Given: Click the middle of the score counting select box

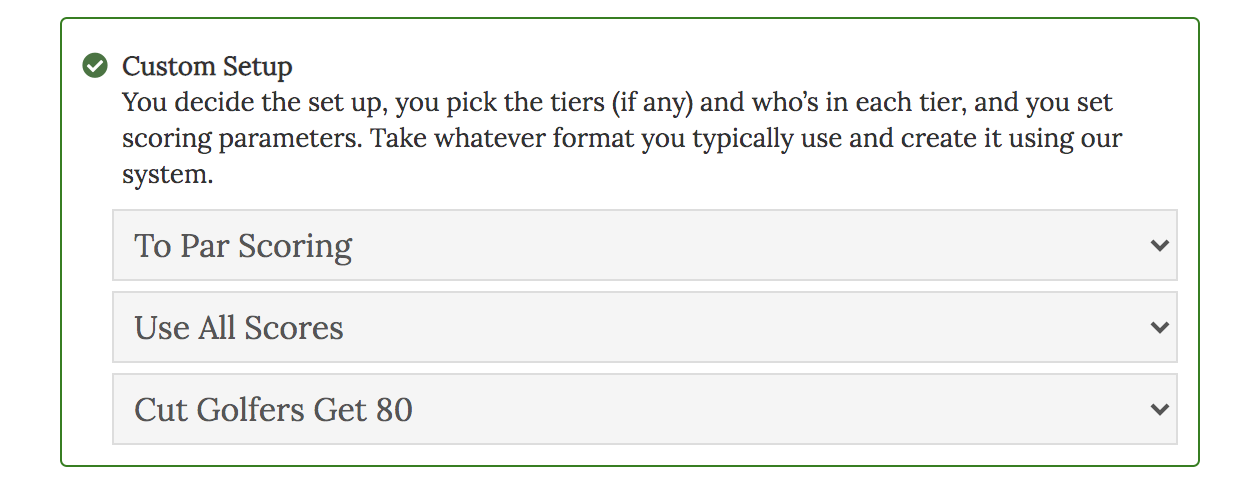Looking at the screenshot, I should (x=644, y=327).
